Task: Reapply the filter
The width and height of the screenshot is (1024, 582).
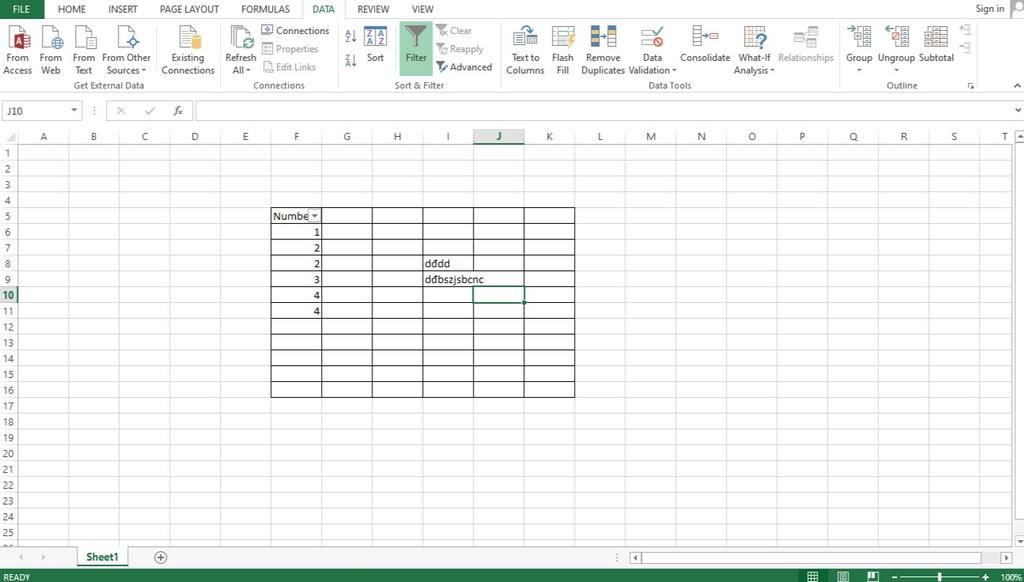Action: coord(460,49)
